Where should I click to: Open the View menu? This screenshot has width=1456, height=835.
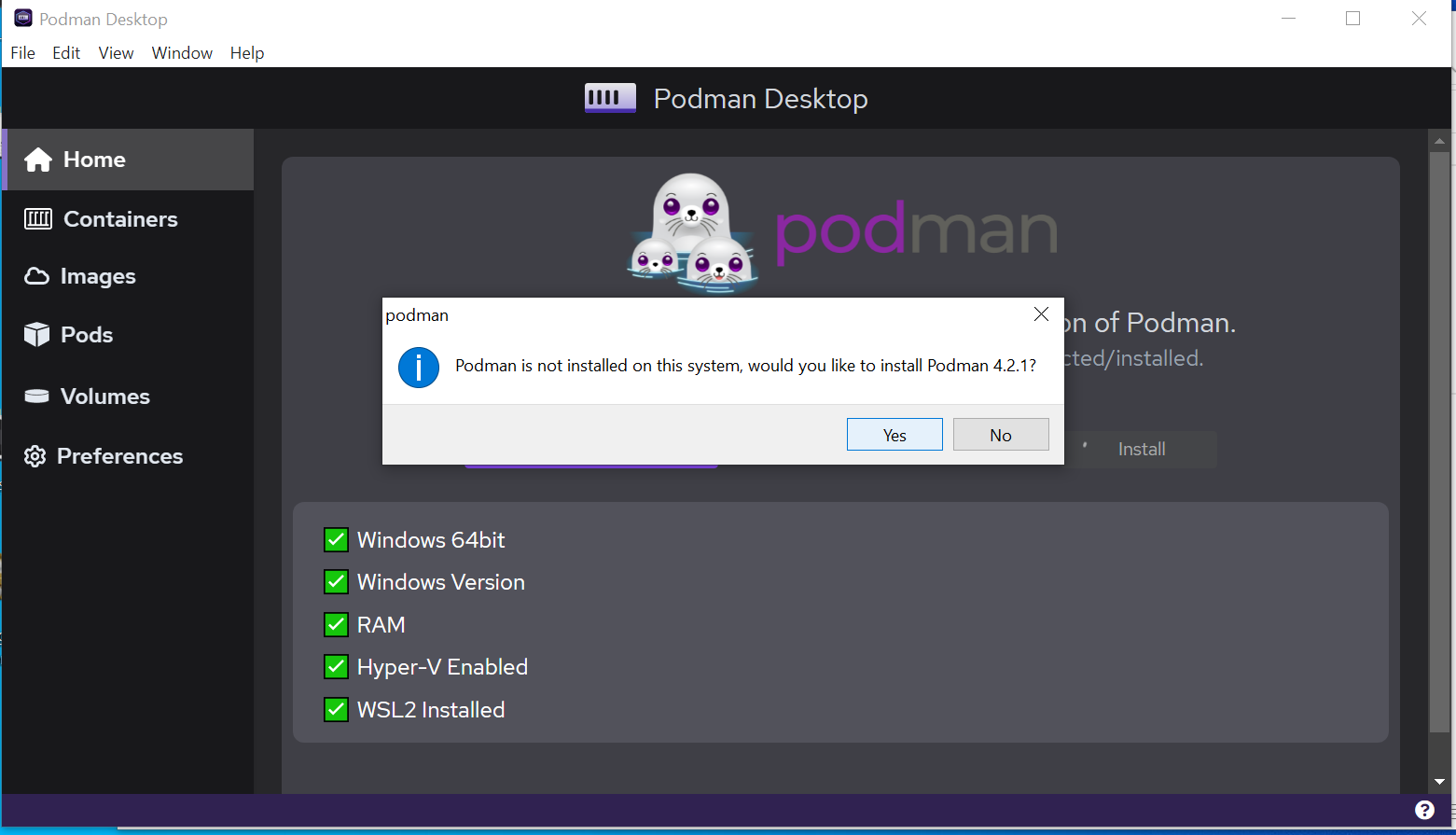pyautogui.click(x=116, y=53)
